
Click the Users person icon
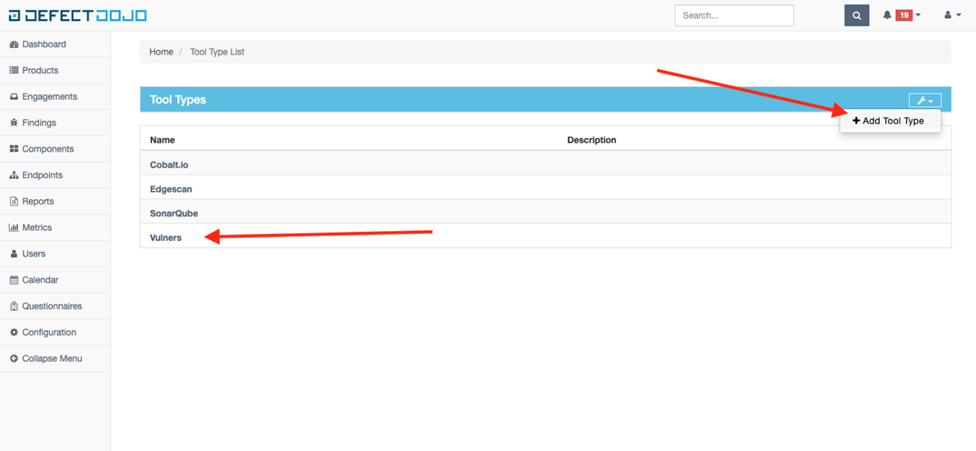(14, 254)
